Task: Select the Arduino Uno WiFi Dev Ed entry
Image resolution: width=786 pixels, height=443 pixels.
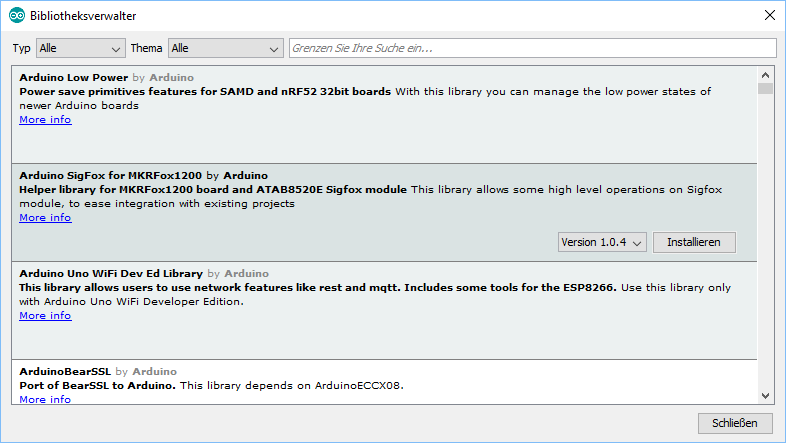Action: (x=384, y=311)
